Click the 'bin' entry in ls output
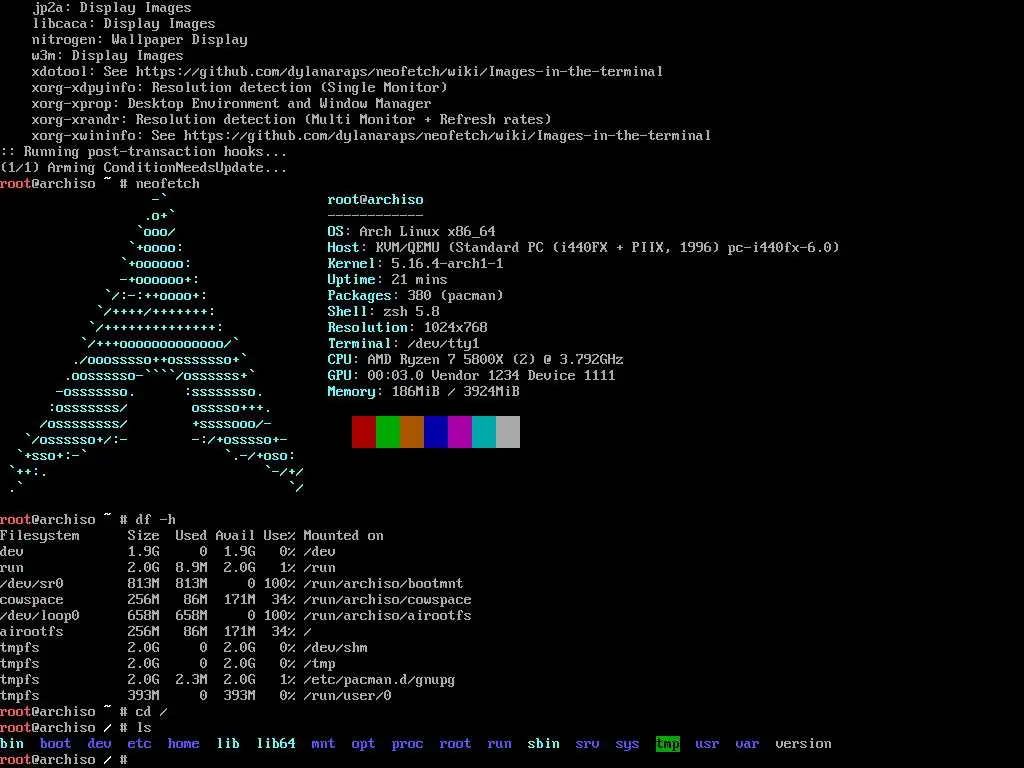The height and width of the screenshot is (768, 1024). point(12,744)
